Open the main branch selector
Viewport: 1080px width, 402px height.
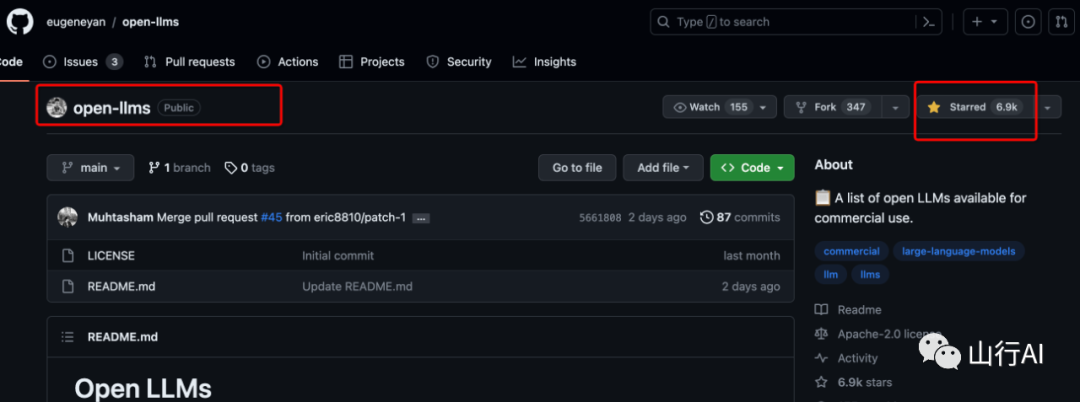point(90,168)
